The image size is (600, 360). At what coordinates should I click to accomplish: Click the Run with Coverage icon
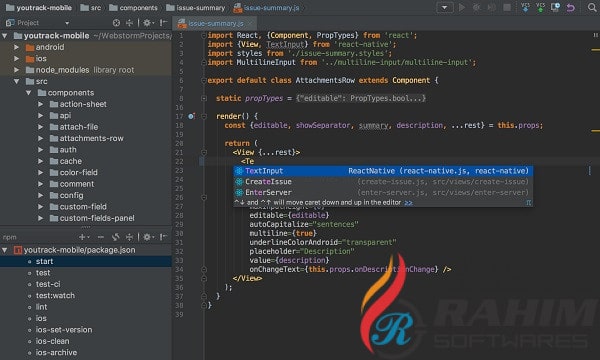click(x=492, y=7)
